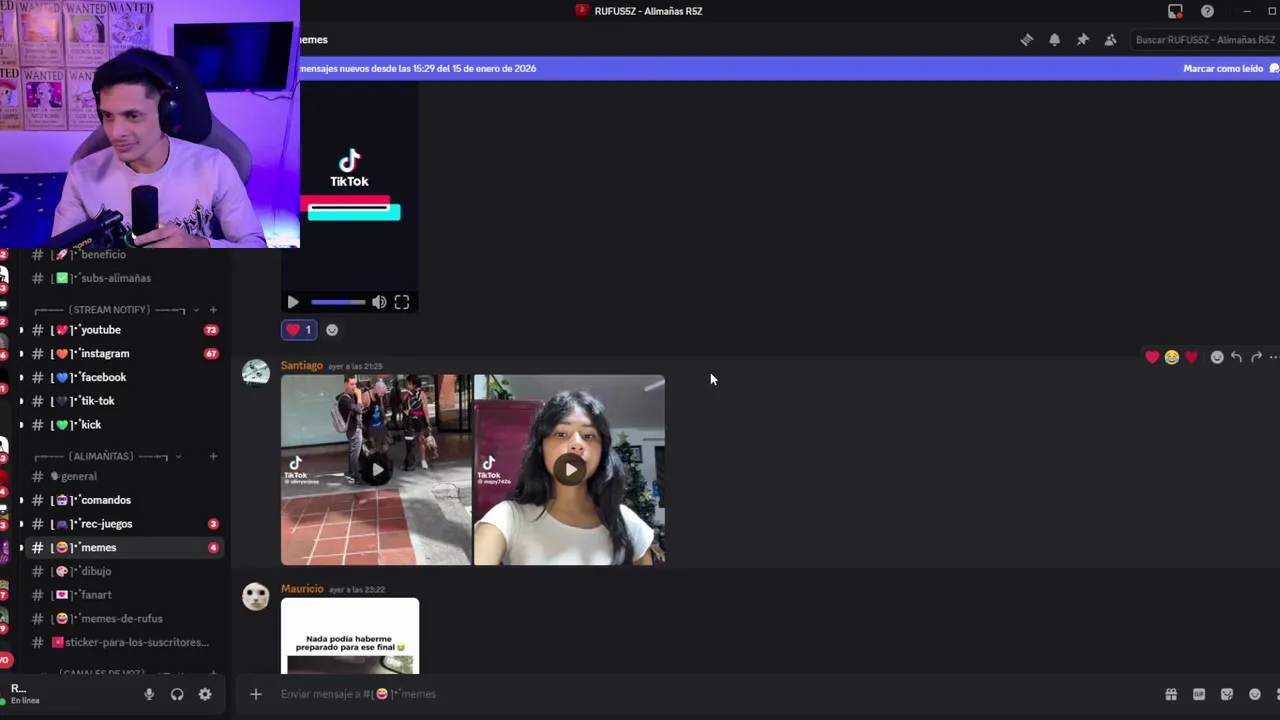Viewport: 1280px width, 720px height.
Task: Forward Santiago's message
Action: [x=1256, y=357]
